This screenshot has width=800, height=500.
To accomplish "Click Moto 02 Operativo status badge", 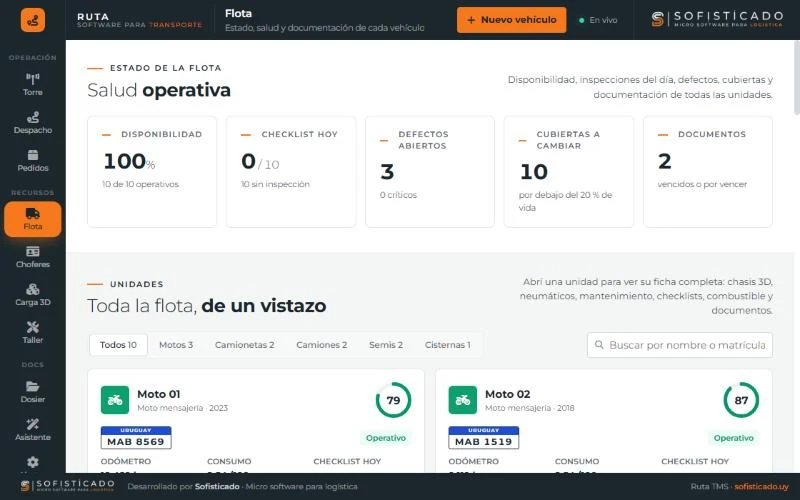I will tap(734, 438).
